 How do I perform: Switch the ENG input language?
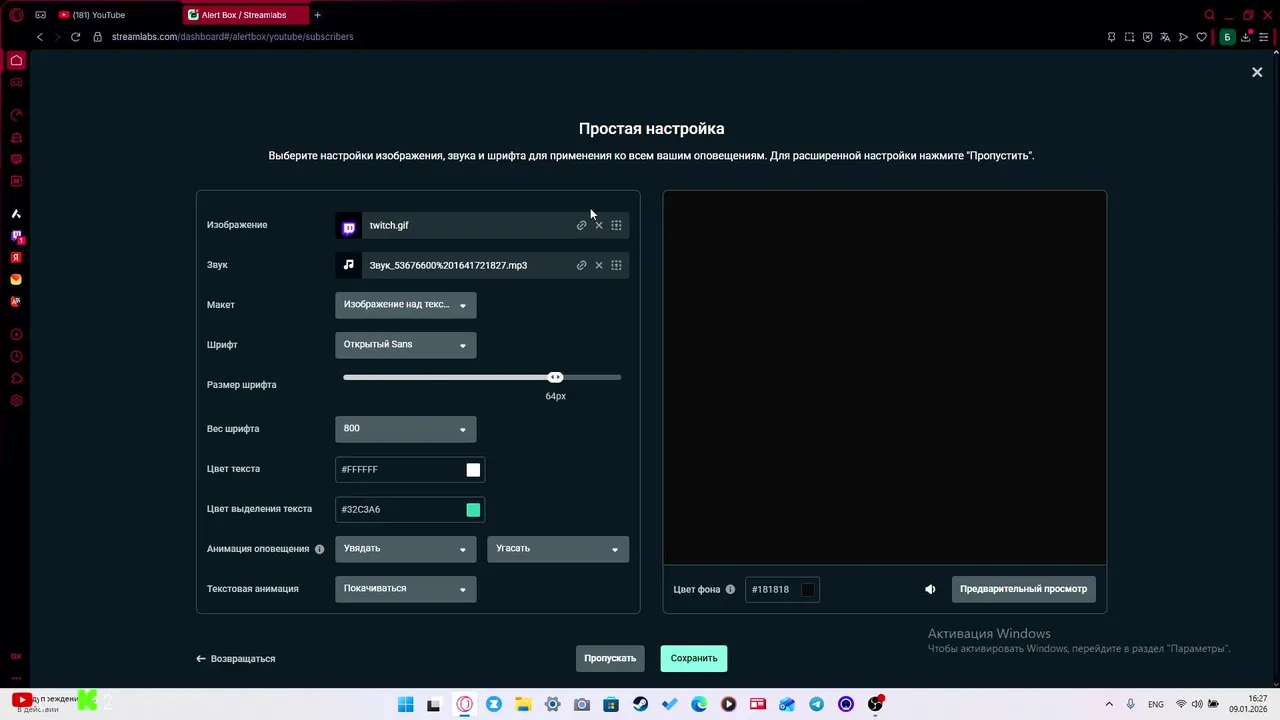click(1156, 704)
